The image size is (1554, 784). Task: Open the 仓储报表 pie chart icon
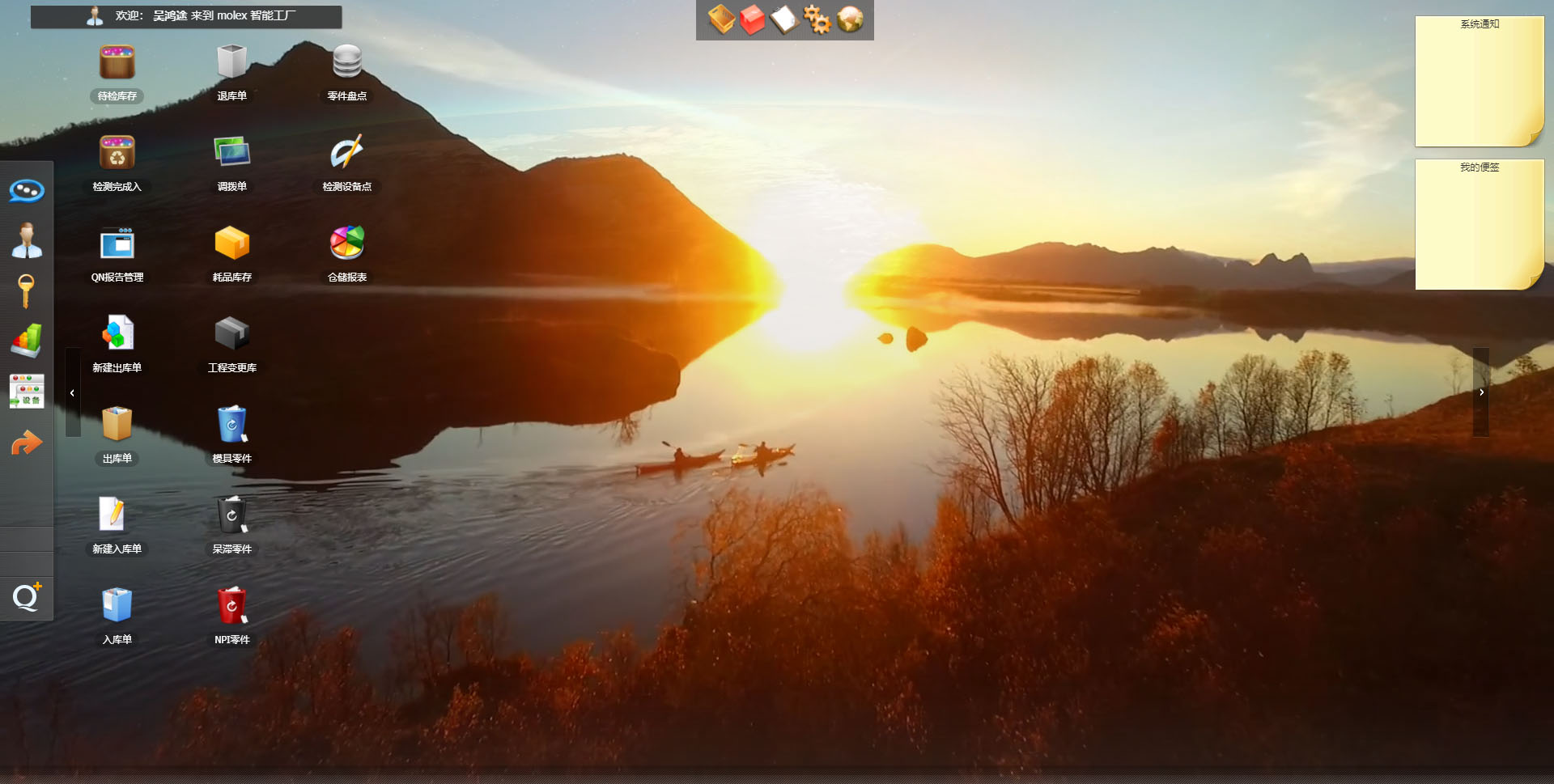pos(347,244)
